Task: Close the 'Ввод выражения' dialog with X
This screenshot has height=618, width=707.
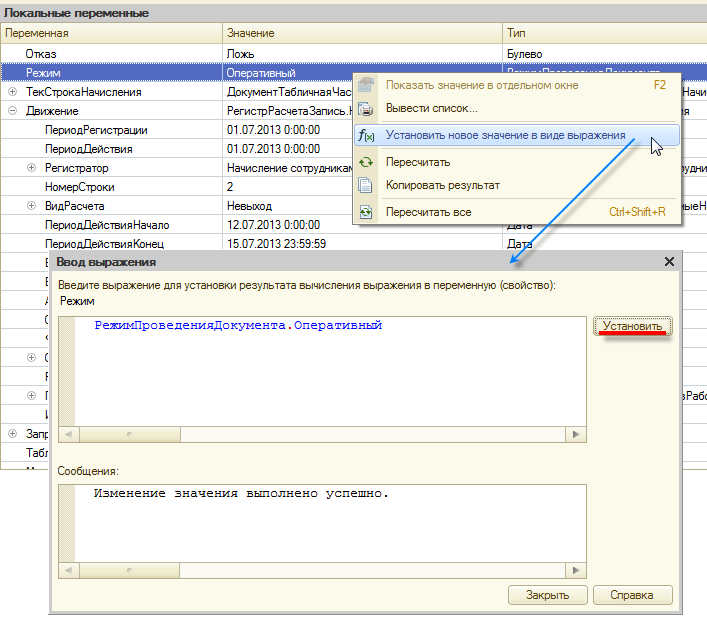Action: coord(669,261)
